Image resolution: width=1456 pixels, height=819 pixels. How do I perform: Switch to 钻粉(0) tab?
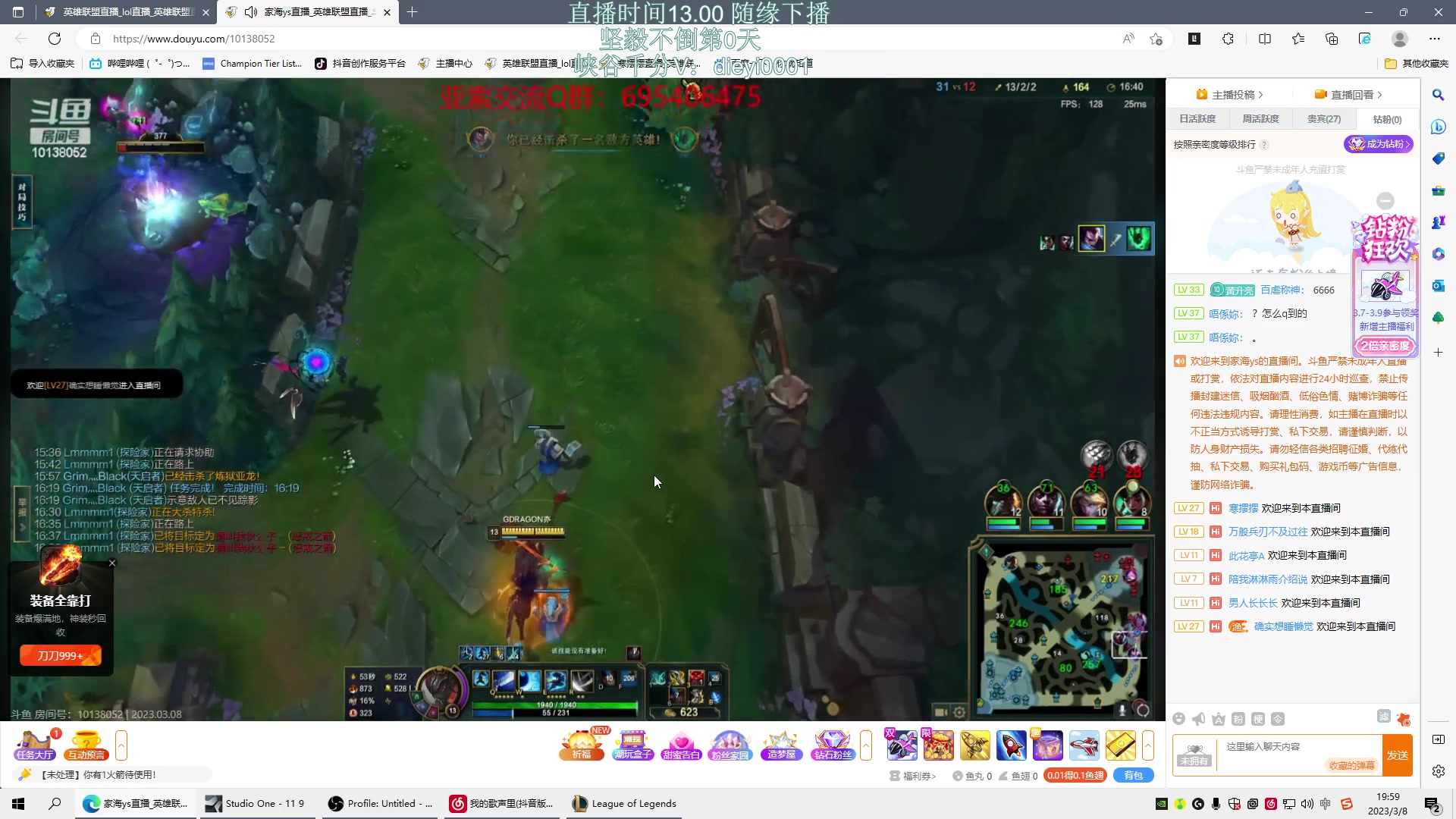pyautogui.click(x=1387, y=119)
